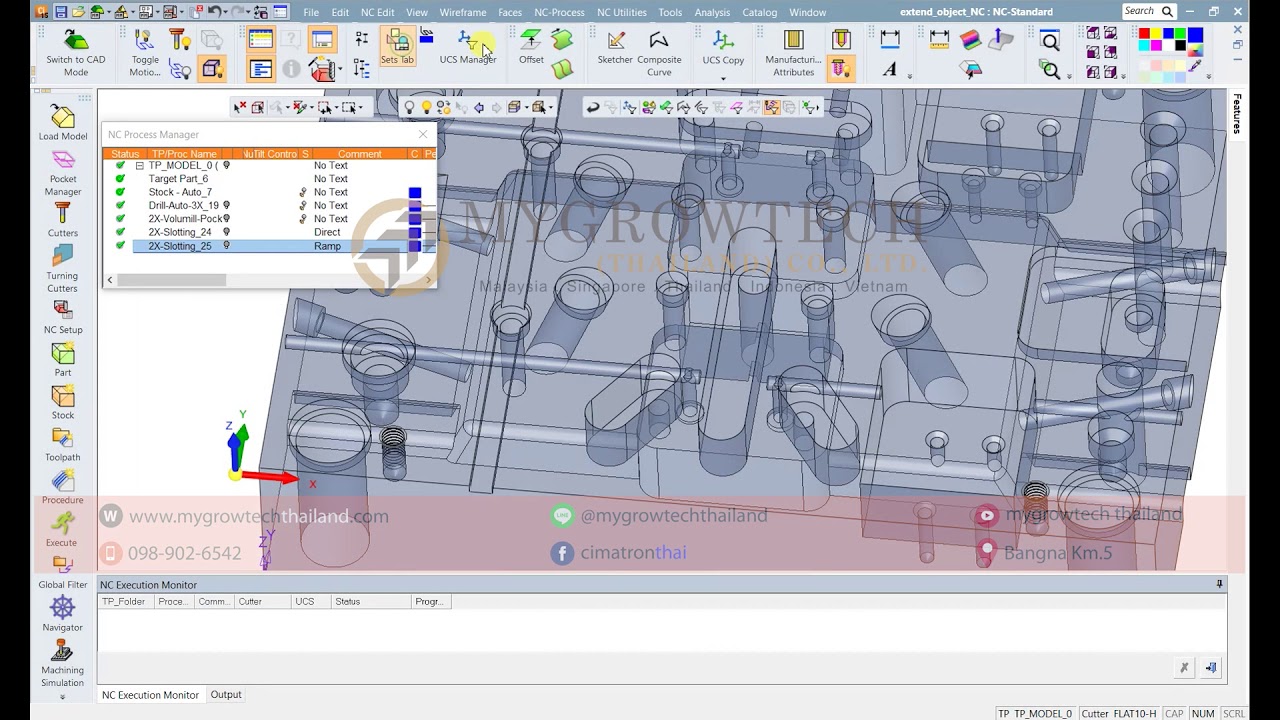1280x720 pixels.
Task: Sort by the Status column header
Action: (125, 154)
